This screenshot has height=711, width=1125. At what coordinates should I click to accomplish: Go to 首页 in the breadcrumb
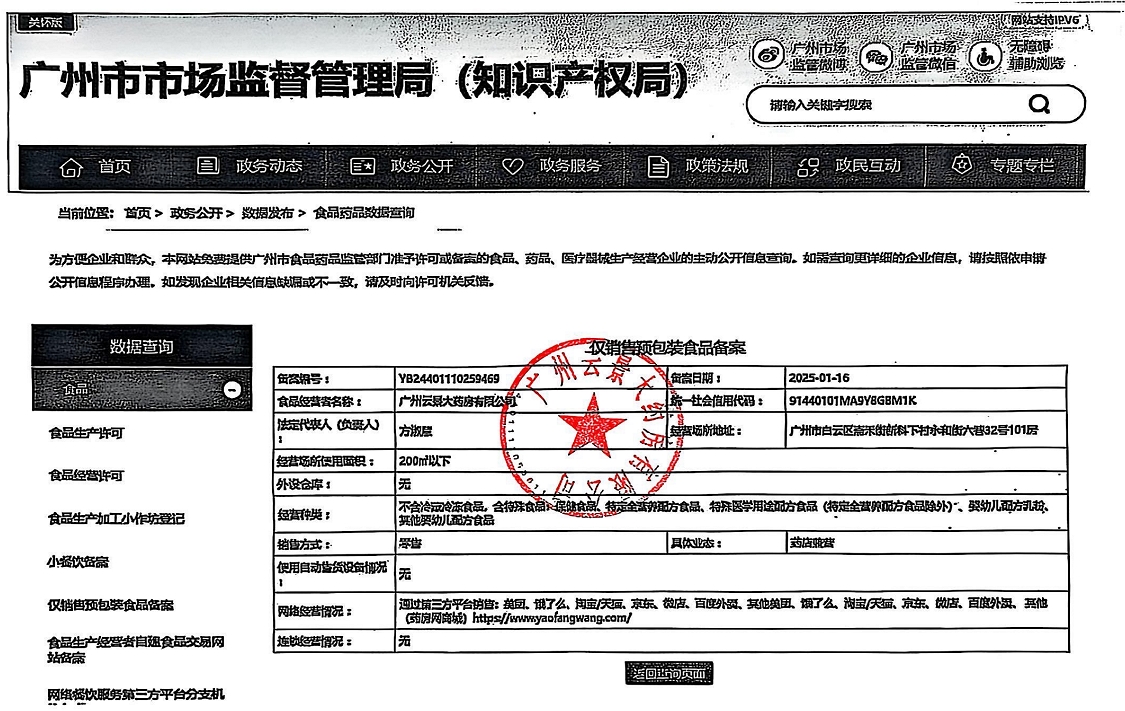point(138,213)
